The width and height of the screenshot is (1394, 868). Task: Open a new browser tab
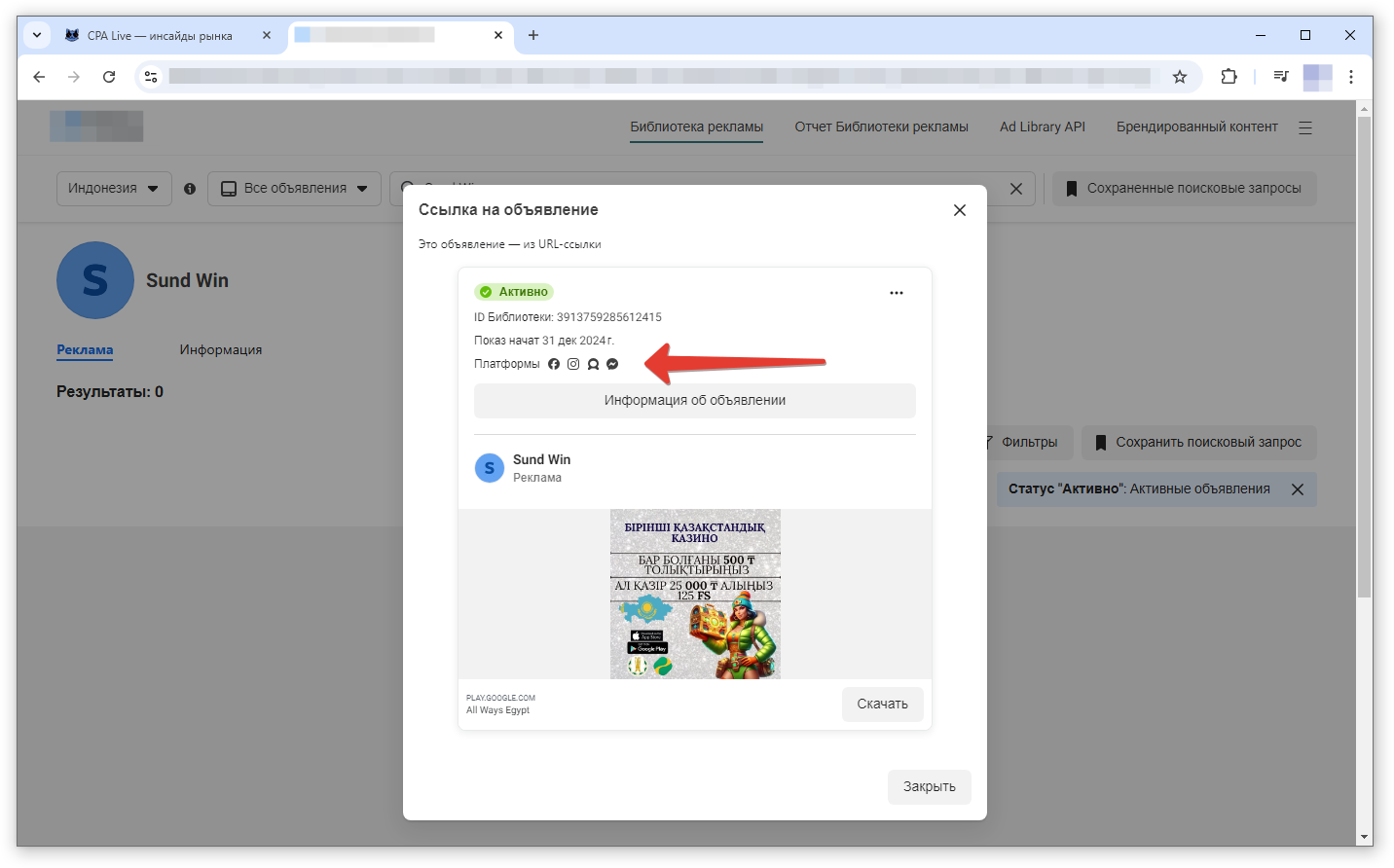pyautogui.click(x=533, y=35)
